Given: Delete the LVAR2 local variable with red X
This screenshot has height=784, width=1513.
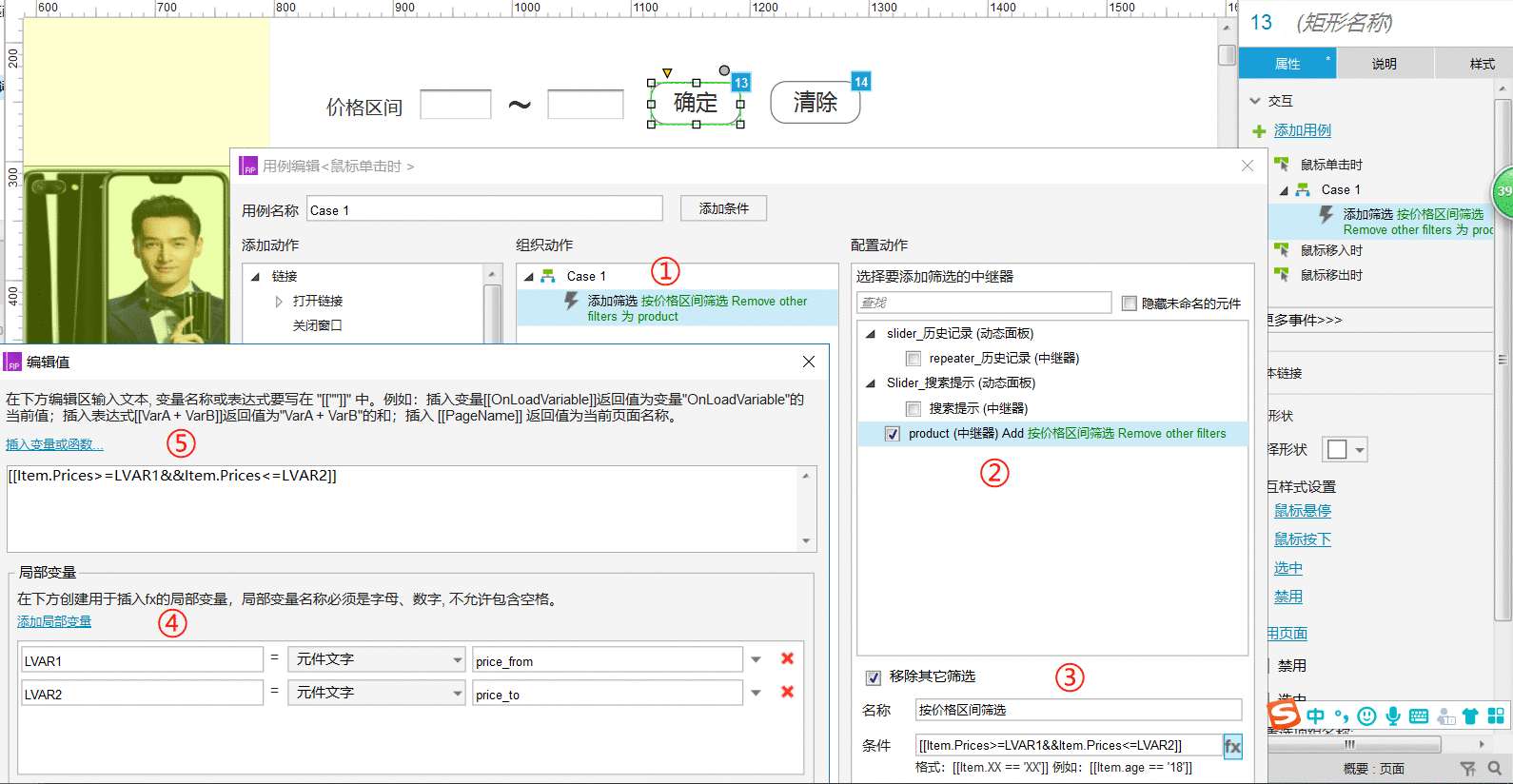Looking at the screenshot, I should pyautogui.click(x=787, y=692).
